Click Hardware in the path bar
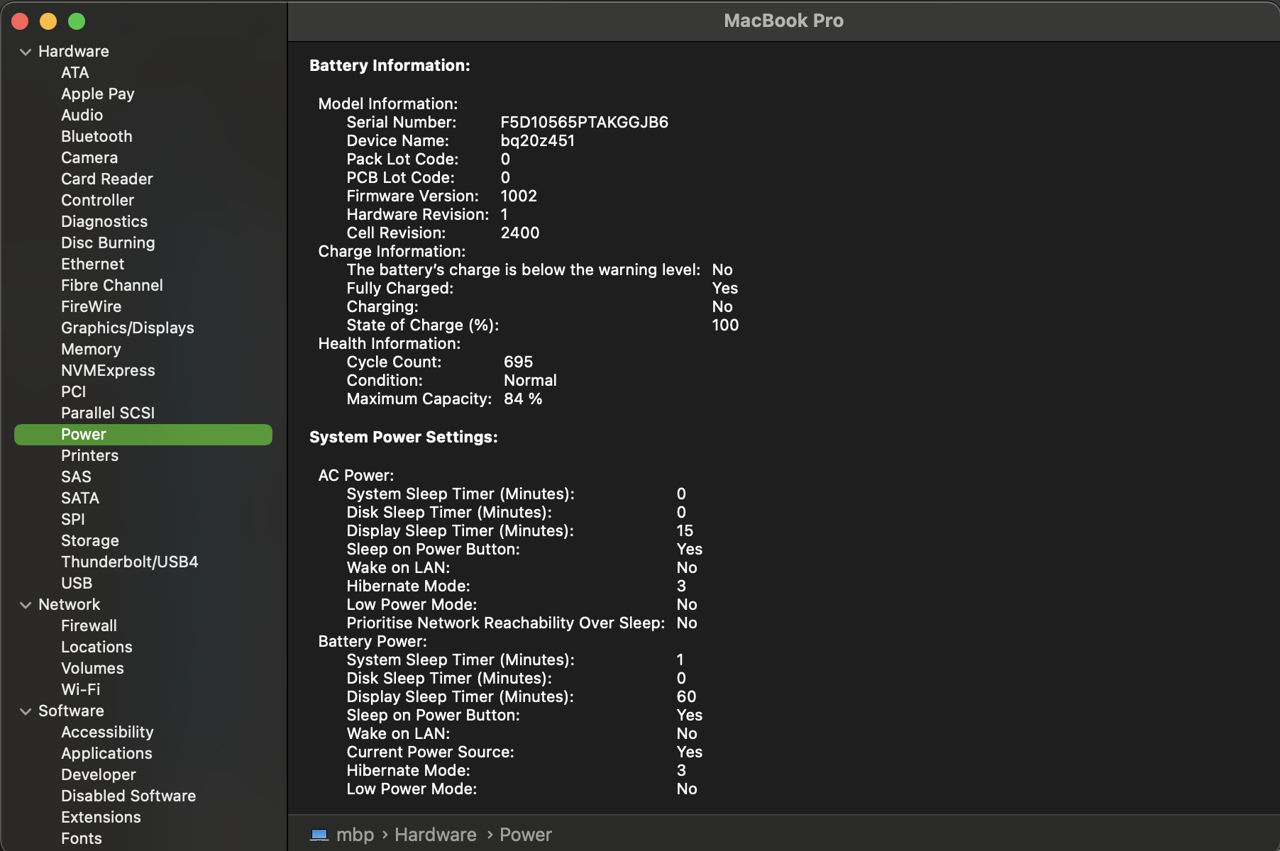The width and height of the screenshot is (1280, 851). 435,835
